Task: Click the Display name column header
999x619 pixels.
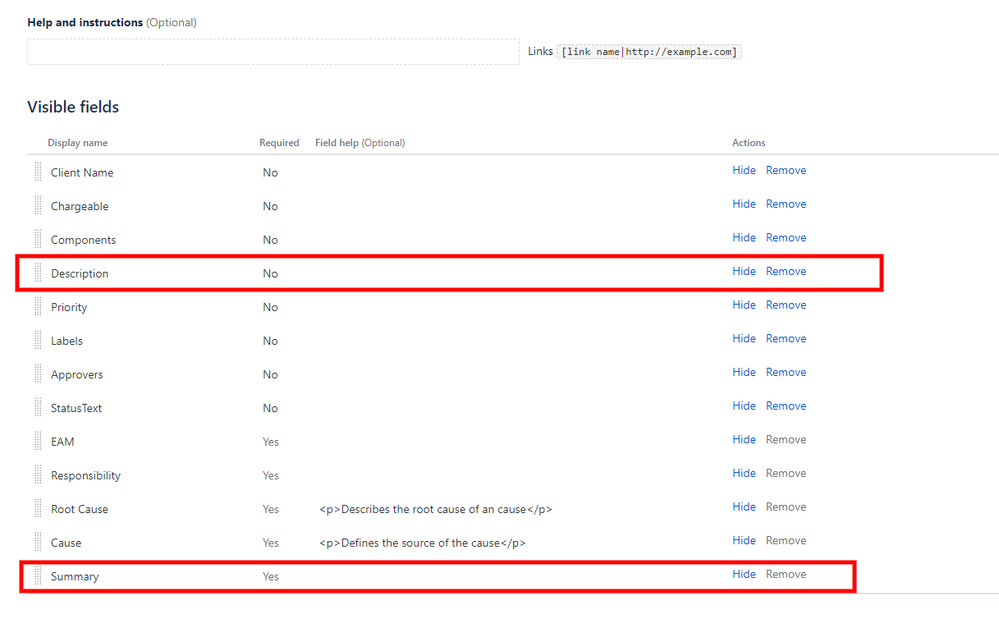Action: coord(78,143)
